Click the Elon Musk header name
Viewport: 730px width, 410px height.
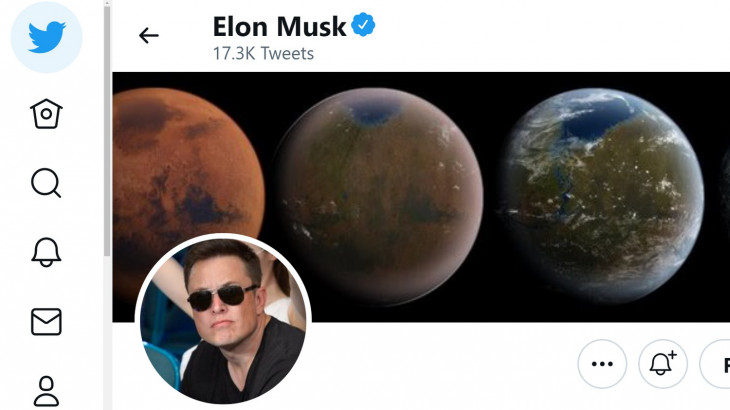[x=279, y=27]
